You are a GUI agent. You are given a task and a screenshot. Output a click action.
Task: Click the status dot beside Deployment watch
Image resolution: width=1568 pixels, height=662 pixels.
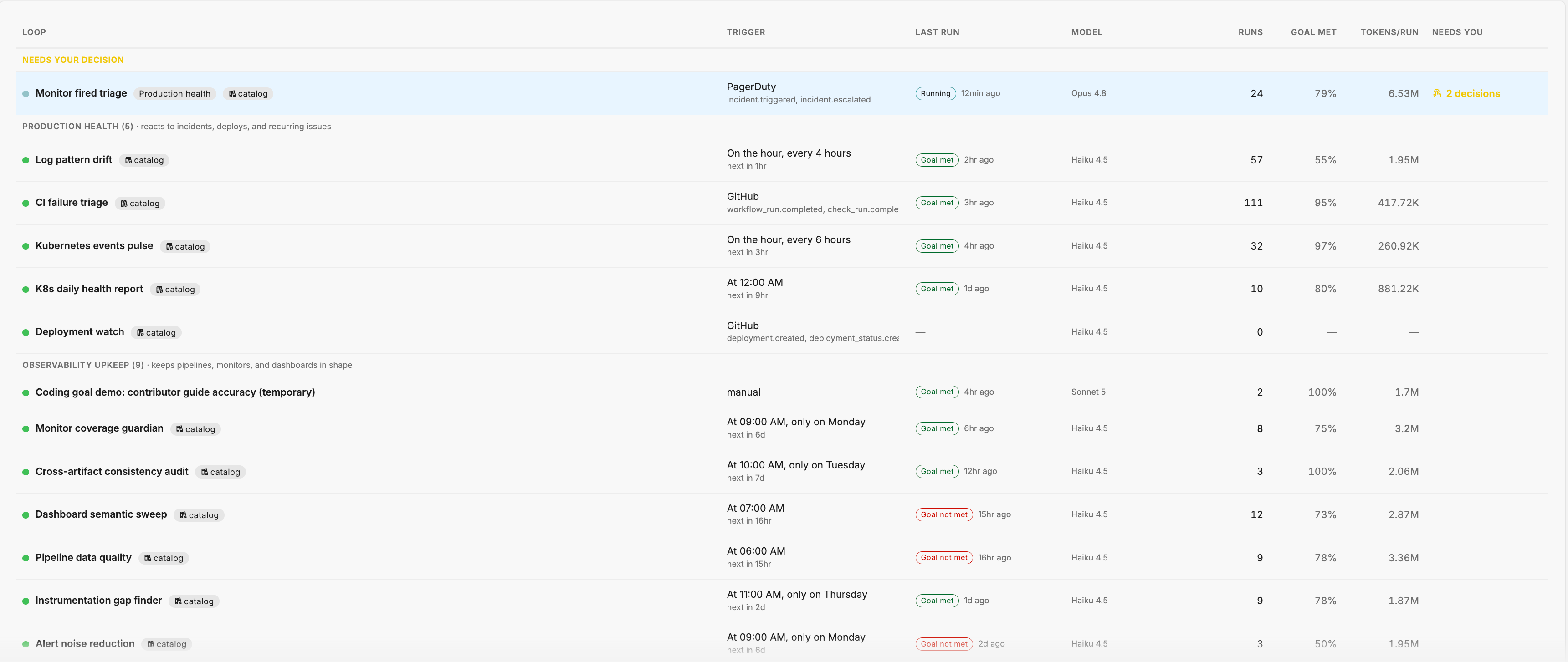[x=26, y=332]
